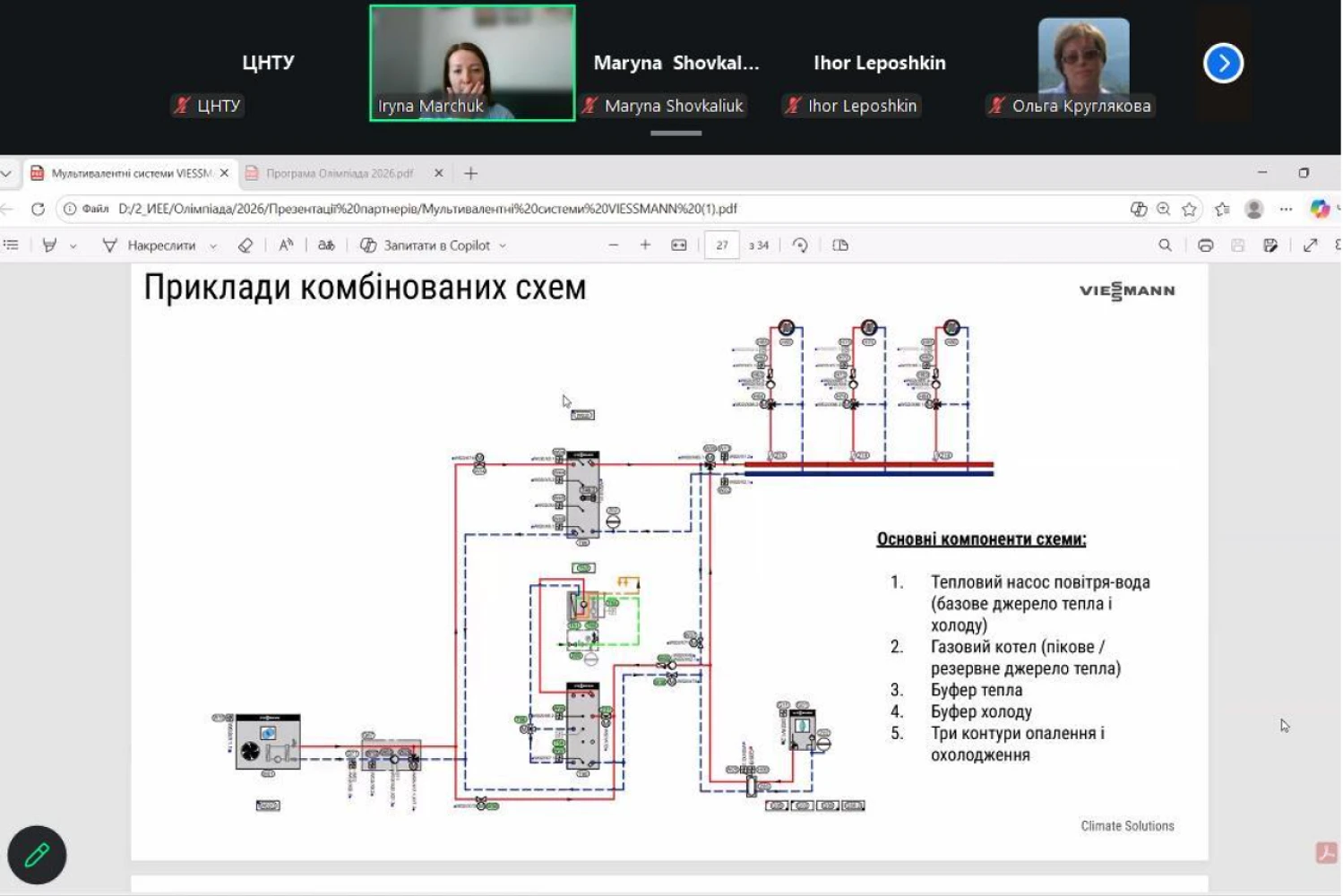Expand the Накреслити draw options dropdown
This screenshot has width=1343, height=896.
tap(213, 246)
